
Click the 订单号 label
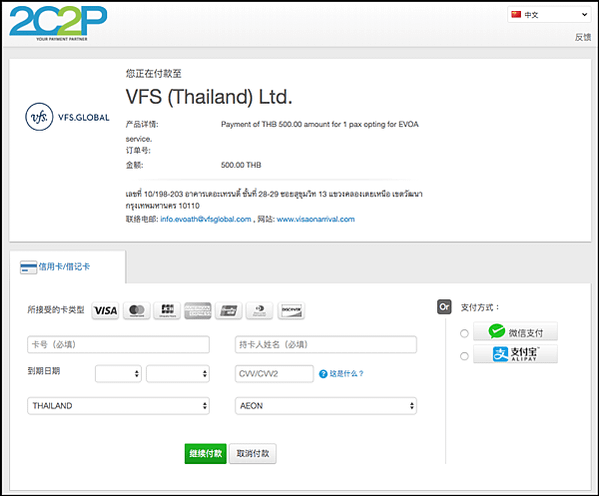coord(138,151)
